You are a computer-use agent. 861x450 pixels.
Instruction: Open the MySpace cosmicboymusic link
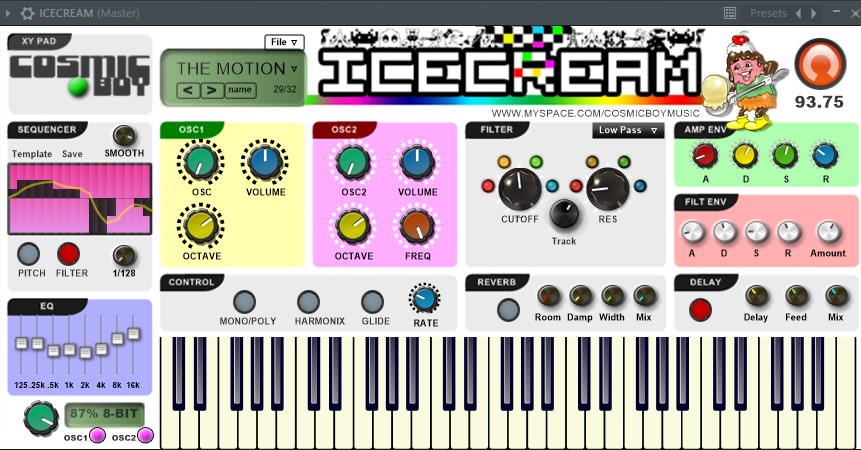[x=595, y=114]
